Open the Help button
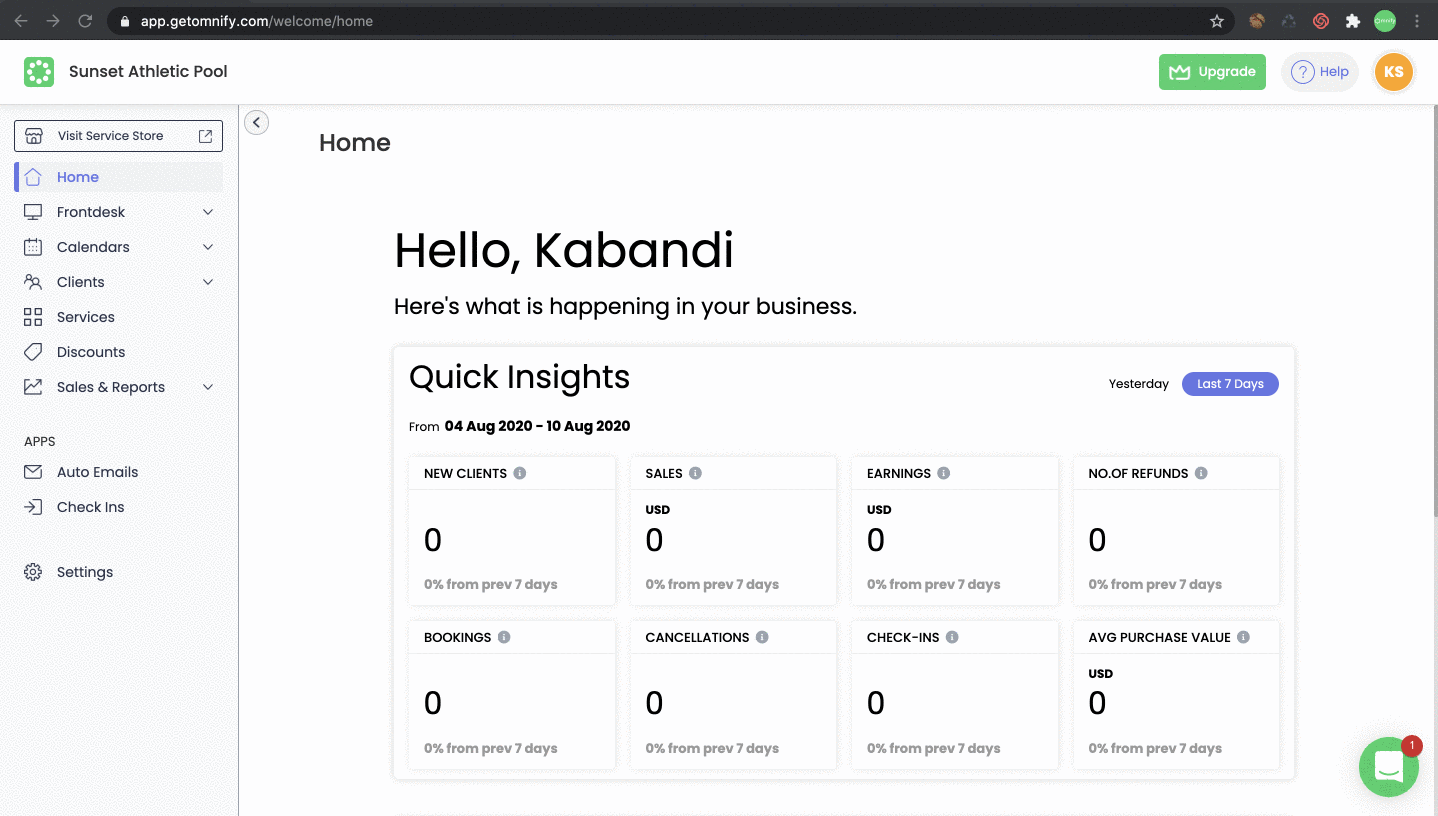1438x816 pixels. coord(1320,72)
